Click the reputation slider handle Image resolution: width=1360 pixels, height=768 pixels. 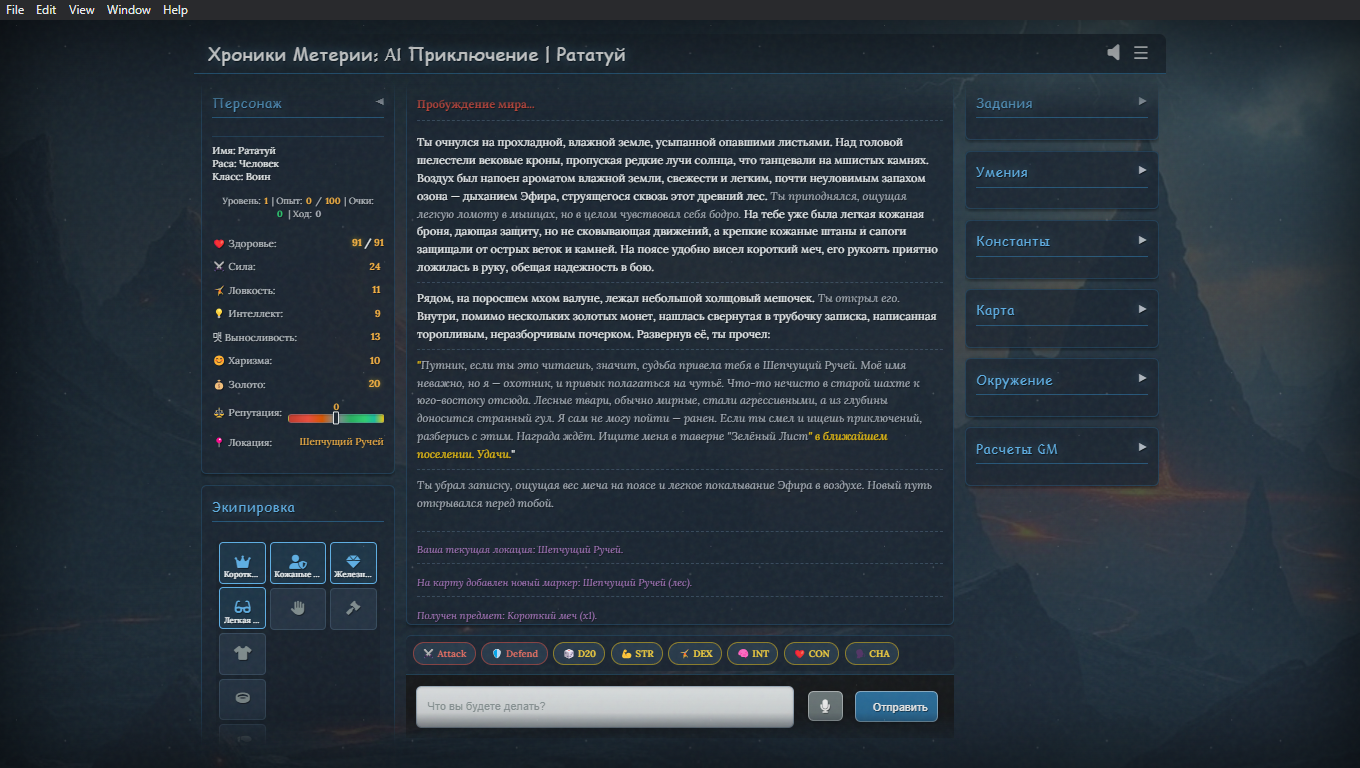point(336,418)
